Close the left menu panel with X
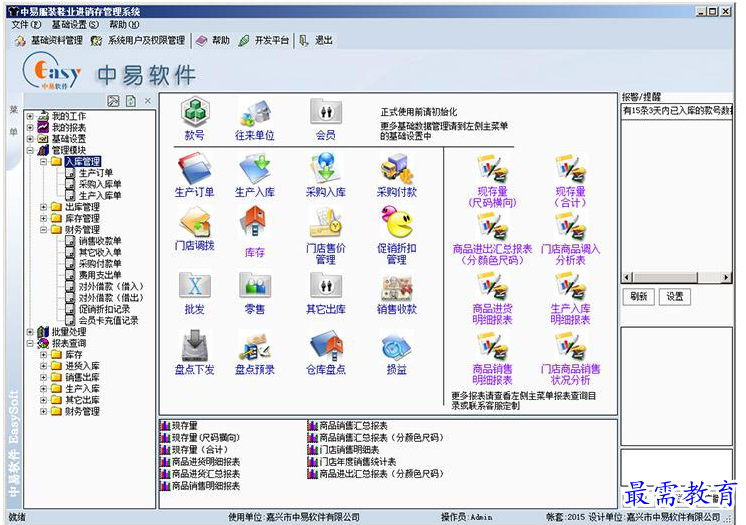746x525 pixels. point(148,101)
